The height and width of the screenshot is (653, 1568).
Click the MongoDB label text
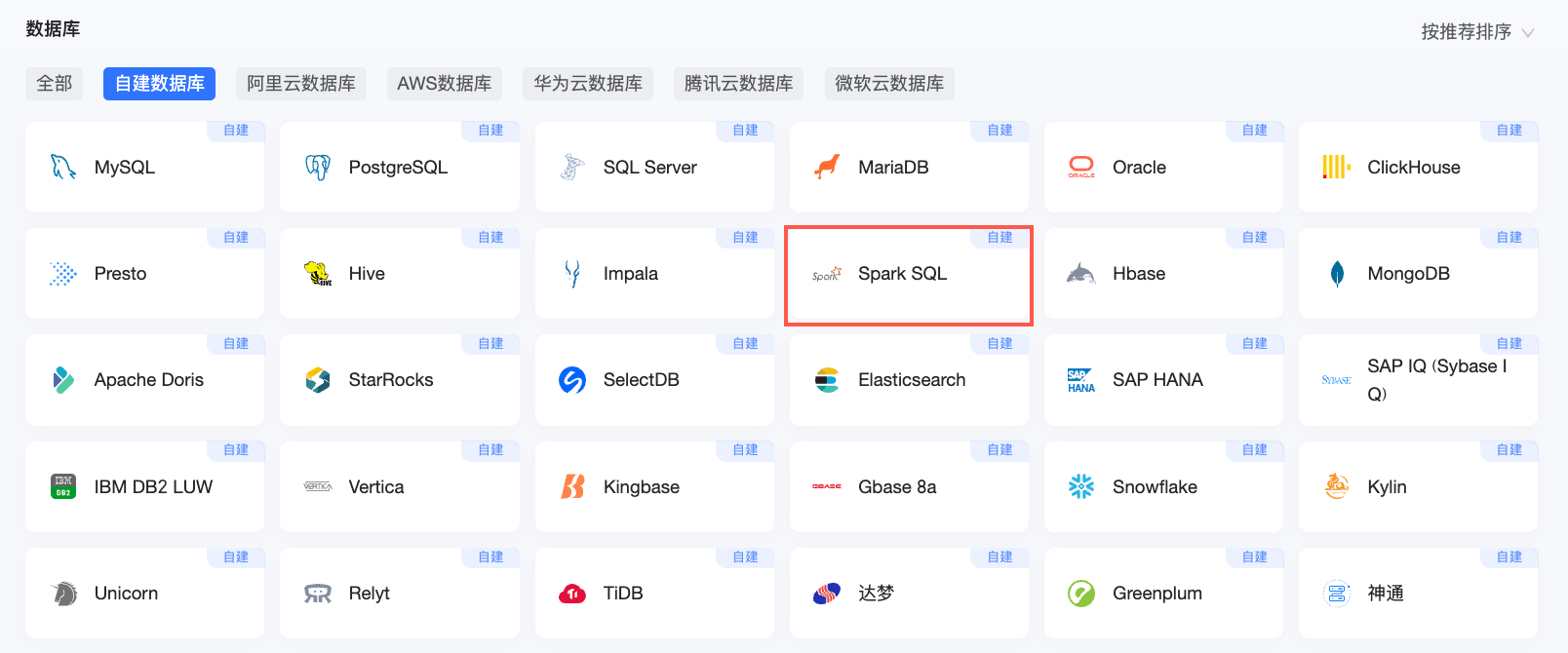(1408, 274)
